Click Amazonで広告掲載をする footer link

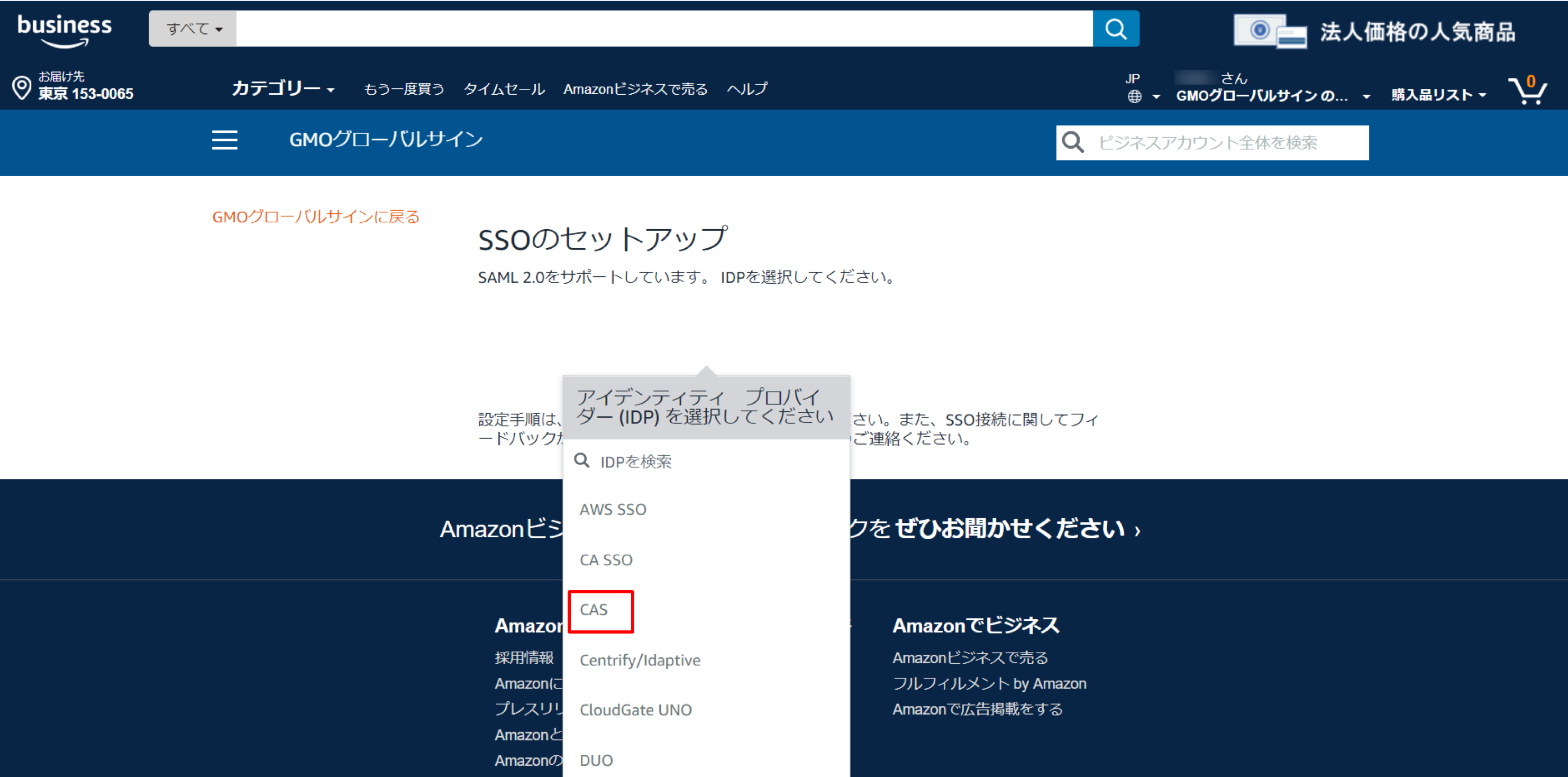(978, 709)
